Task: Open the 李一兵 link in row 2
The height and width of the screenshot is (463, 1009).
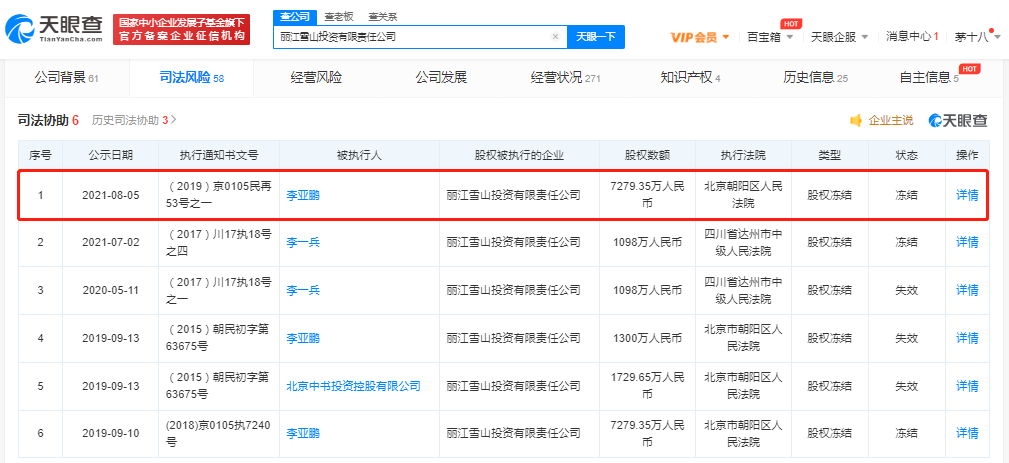Action: 303,242
